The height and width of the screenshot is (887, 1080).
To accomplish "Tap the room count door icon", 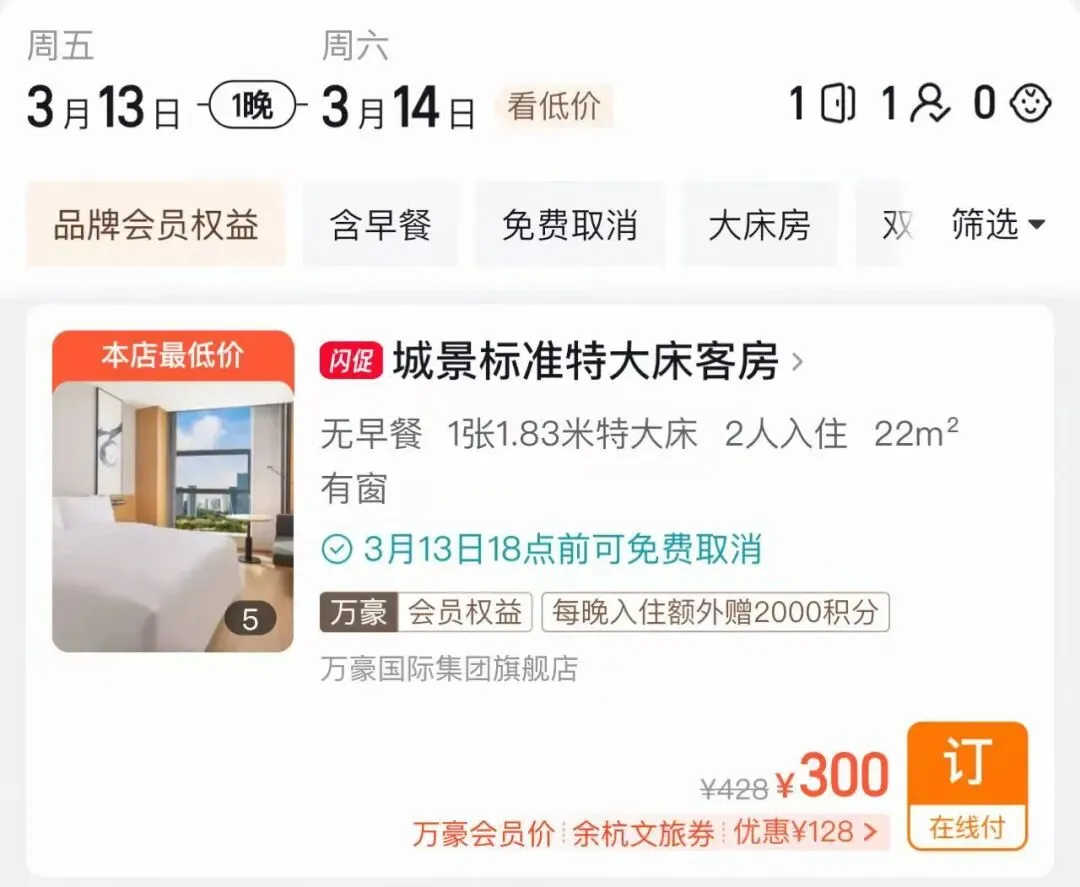I will 838,104.
